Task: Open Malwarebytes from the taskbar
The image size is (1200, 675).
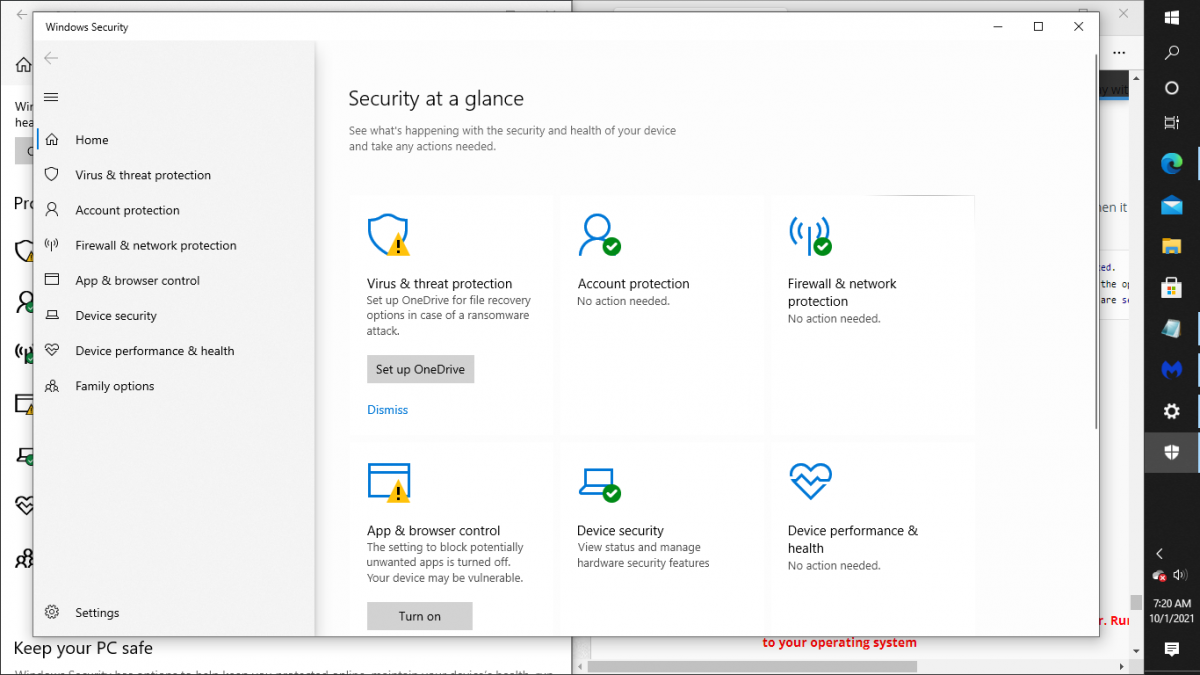Action: tap(1172, 369)
